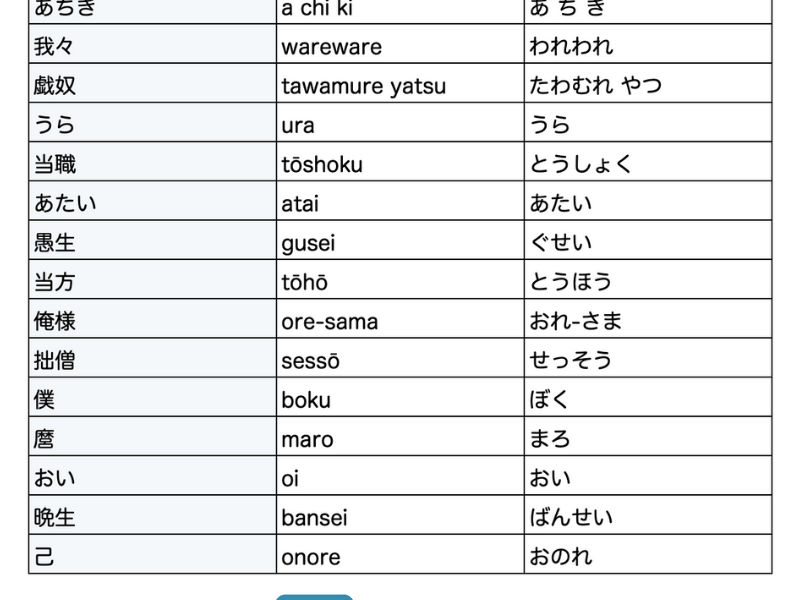Screen dimensions: 800x600
Task: Select the 'tōshoku' romaji cell
Action: point(400,164)
